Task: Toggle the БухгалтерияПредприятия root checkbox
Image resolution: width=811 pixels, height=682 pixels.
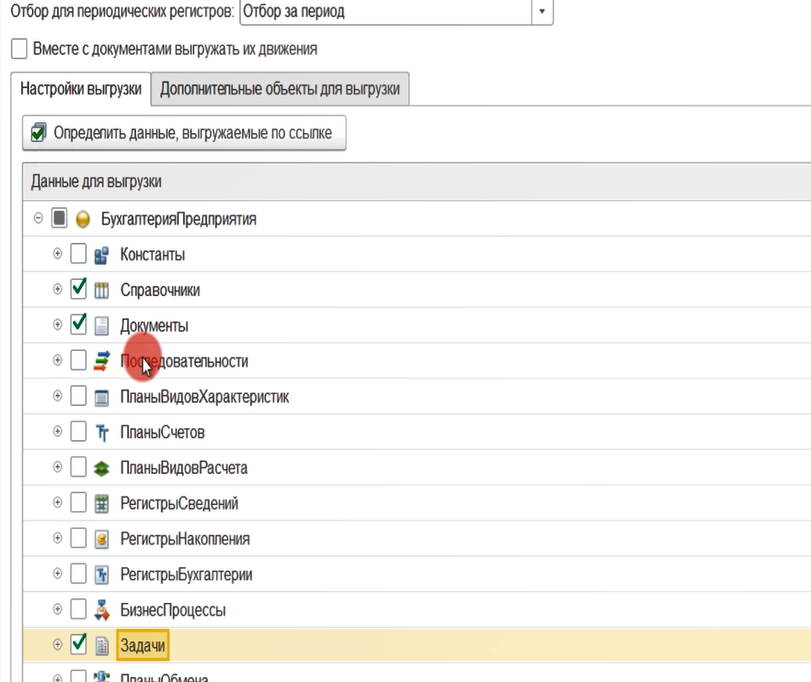Action: [x=59, y=218]
